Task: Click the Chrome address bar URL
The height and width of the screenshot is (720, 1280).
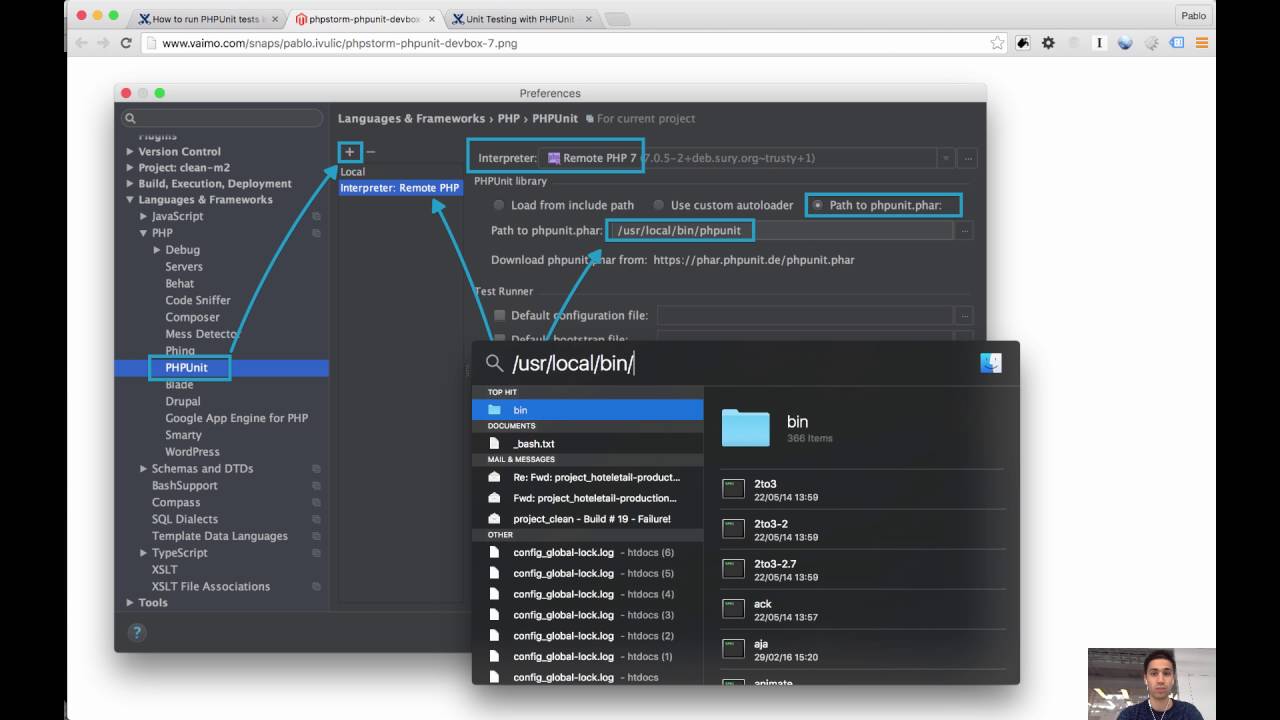Action: pos(339,43)
